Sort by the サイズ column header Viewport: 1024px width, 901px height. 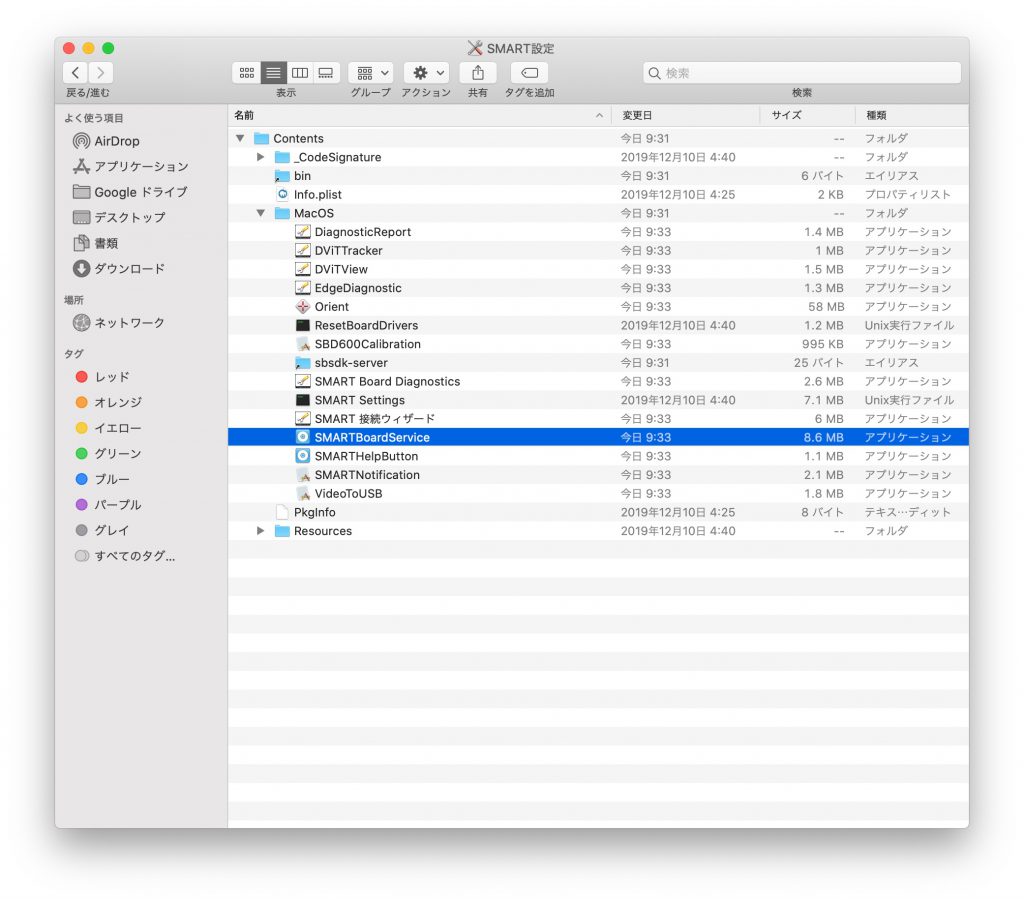(808, 116)
